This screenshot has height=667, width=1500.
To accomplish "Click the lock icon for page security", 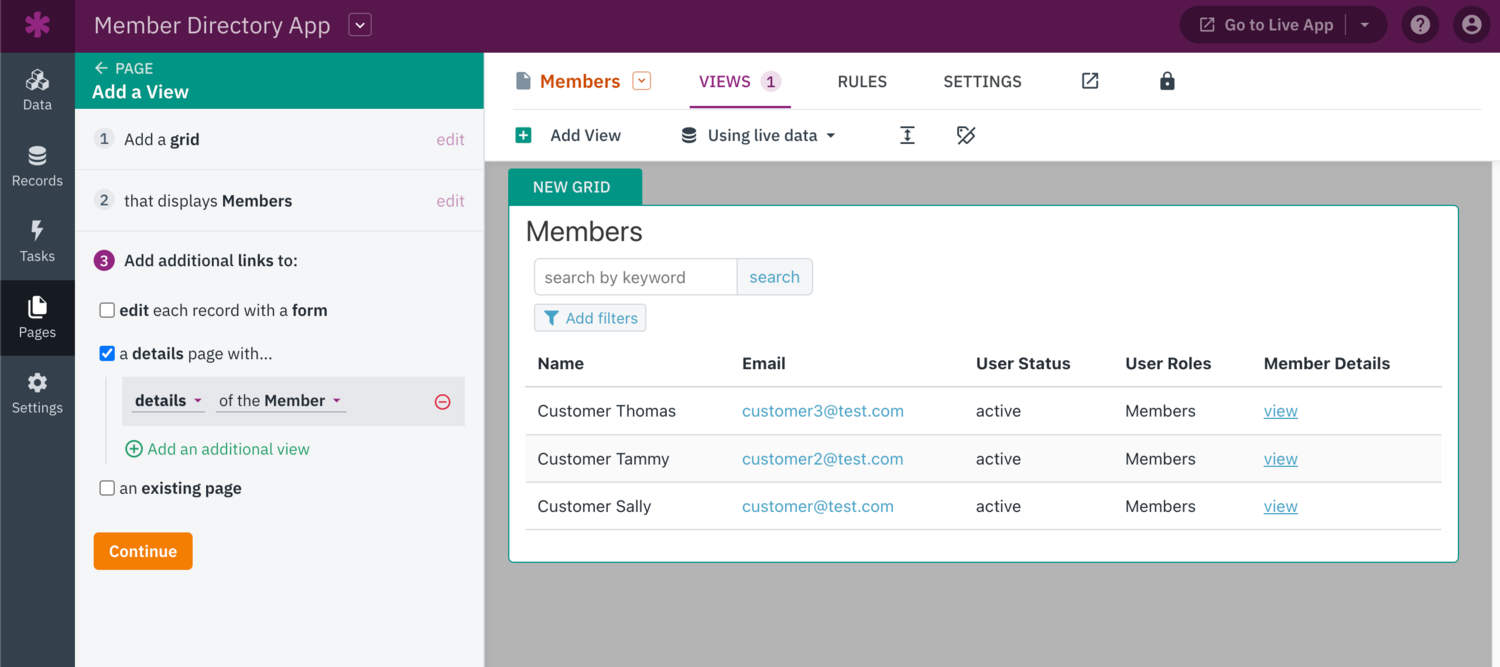I will click(x=1167, y=81).
